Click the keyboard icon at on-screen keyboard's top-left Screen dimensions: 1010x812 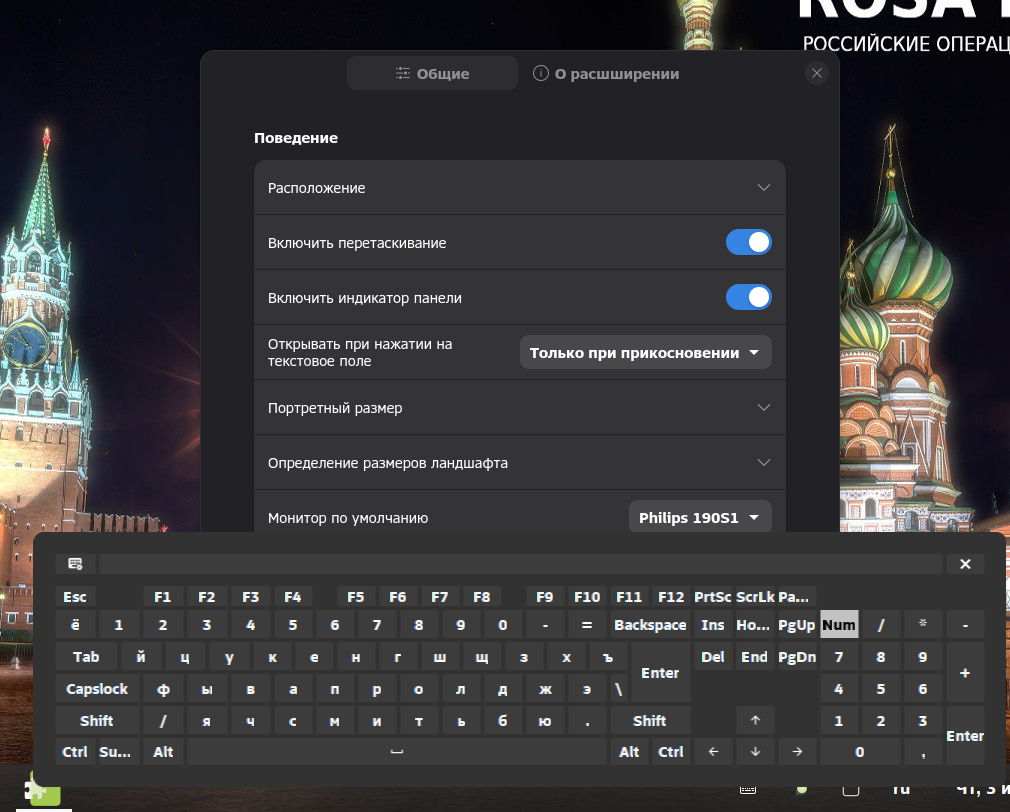pos(76,564)
